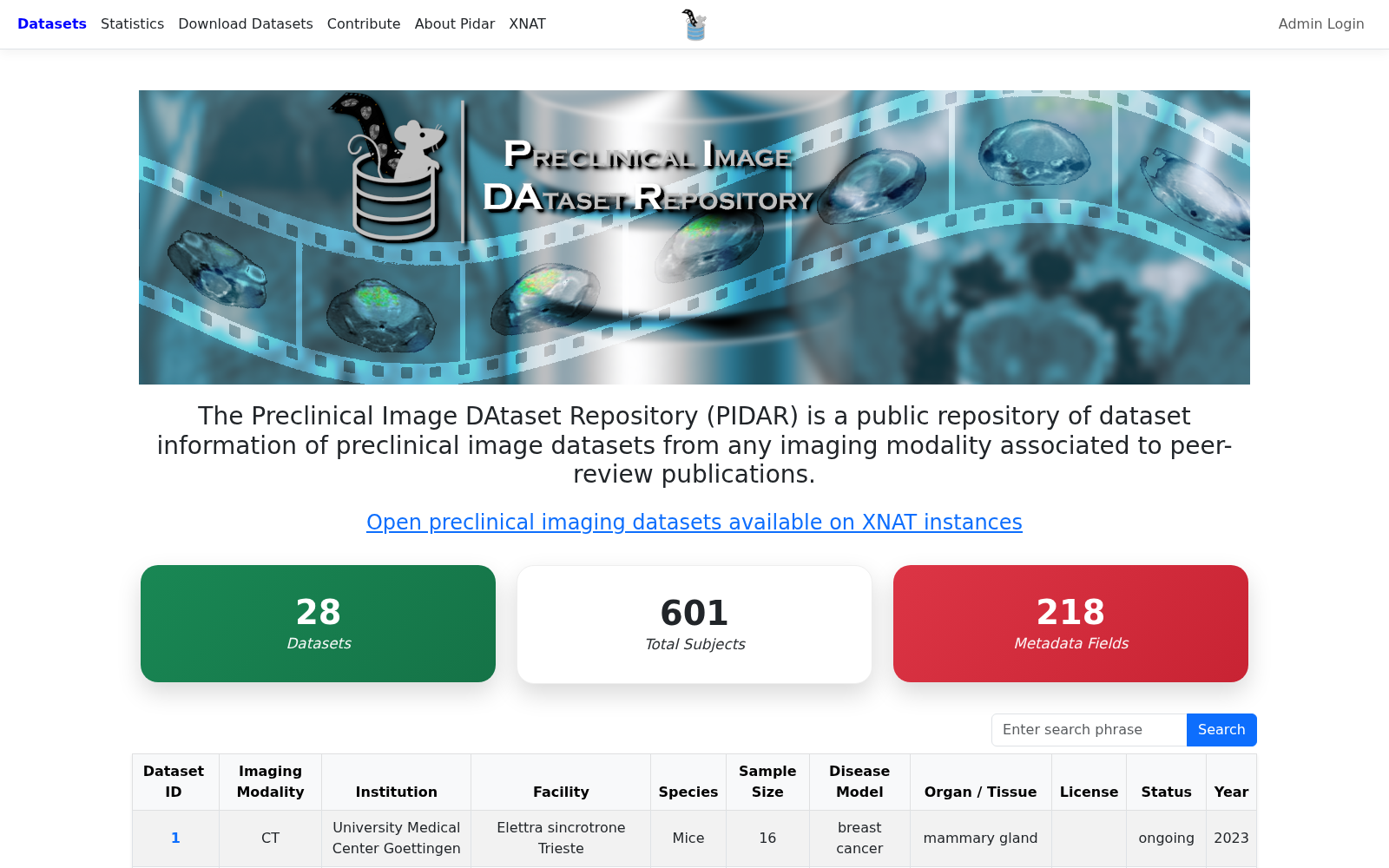Click the Species column header
Image resolution: width=1389 pixels, height=868 pixels.
tap(688, 781)
